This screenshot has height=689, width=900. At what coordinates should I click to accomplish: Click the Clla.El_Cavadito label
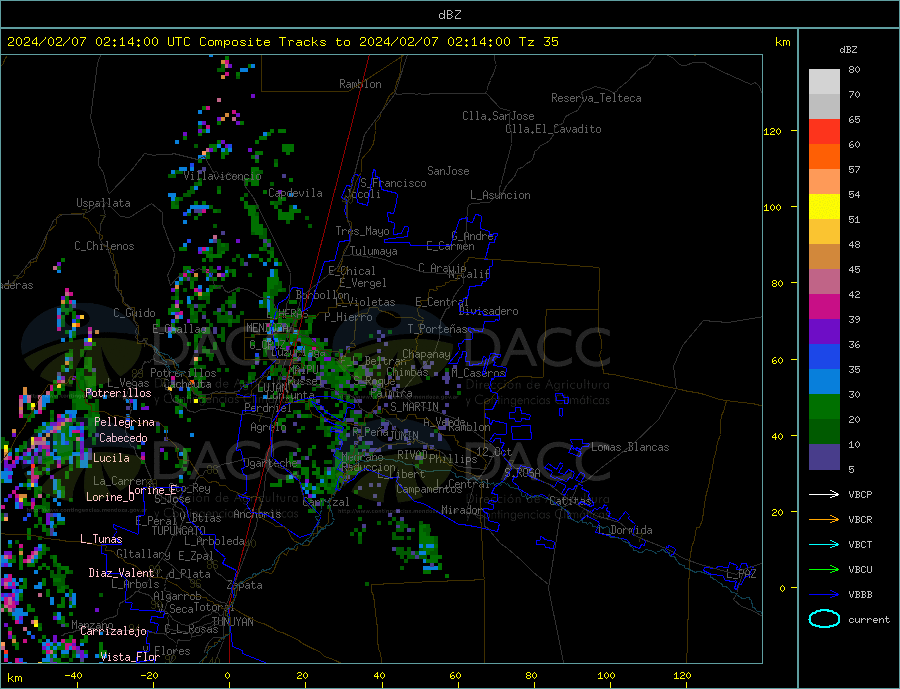(x=553, y=129)
